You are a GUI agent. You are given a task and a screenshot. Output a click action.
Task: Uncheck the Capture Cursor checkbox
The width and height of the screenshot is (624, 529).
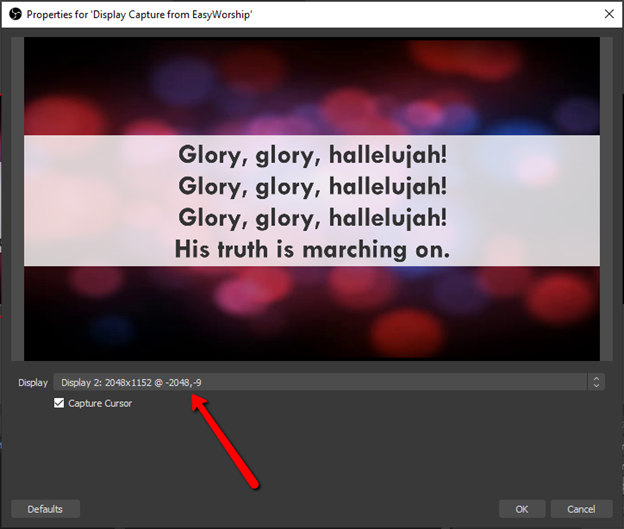tap(59, 403)
